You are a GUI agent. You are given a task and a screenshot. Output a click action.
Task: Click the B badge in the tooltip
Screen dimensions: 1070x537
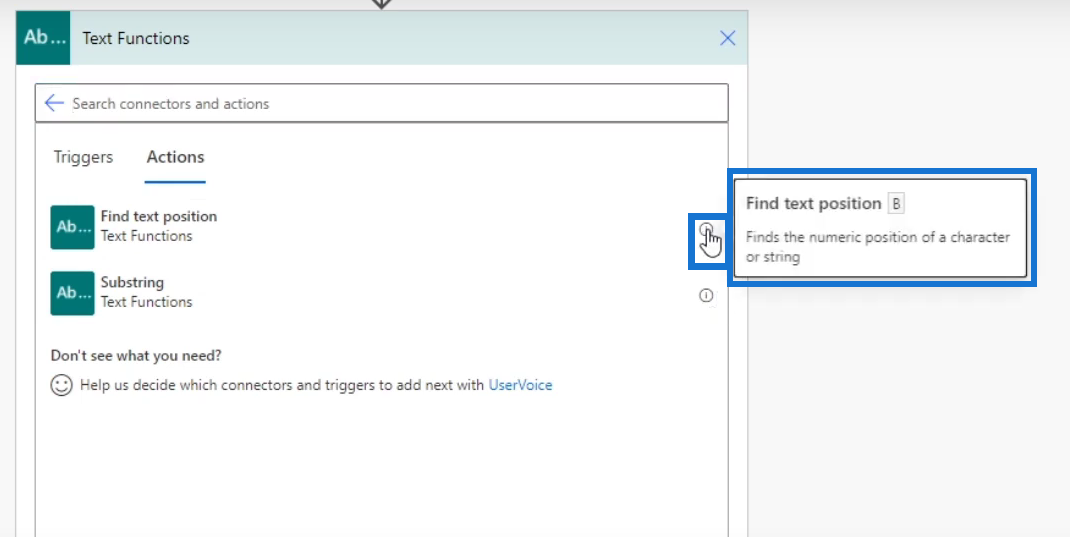click(896, 203)
